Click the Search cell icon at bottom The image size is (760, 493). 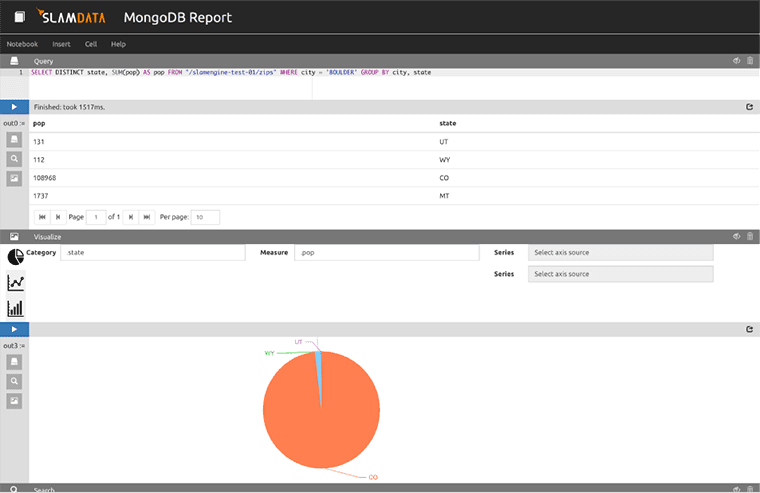(x=14, y=489)
